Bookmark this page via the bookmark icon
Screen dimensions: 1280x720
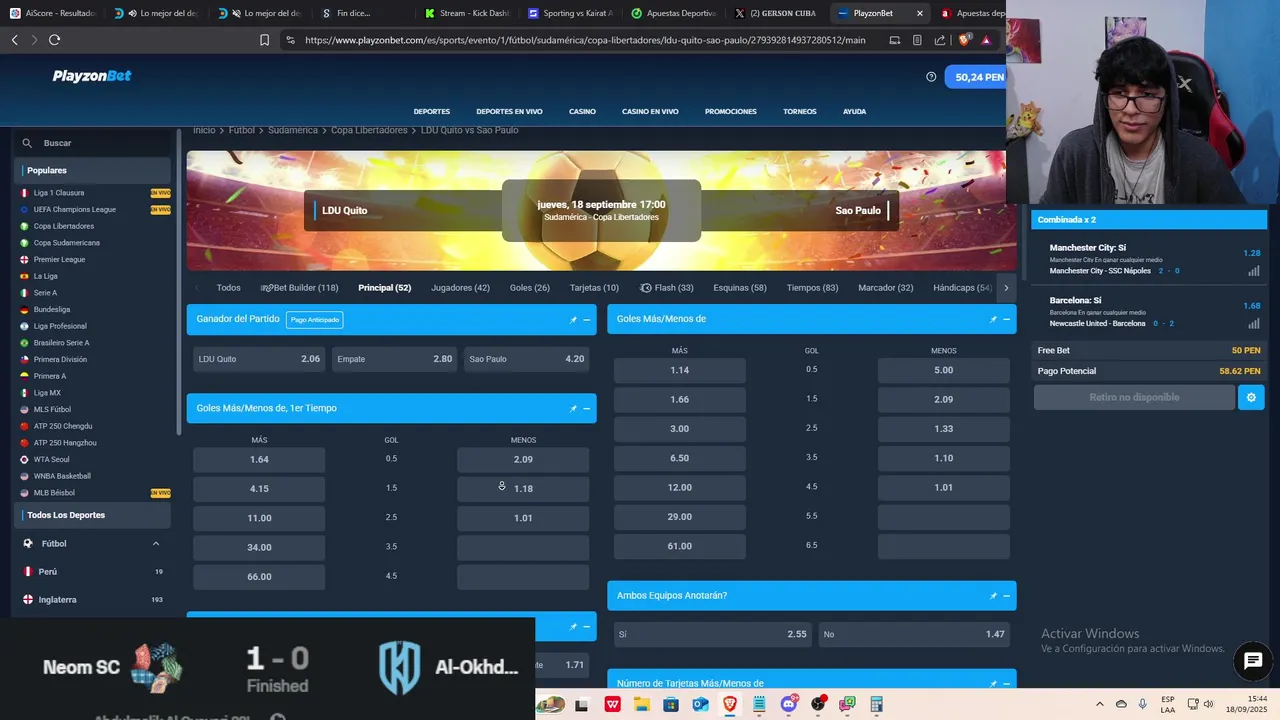pos(264,40)
